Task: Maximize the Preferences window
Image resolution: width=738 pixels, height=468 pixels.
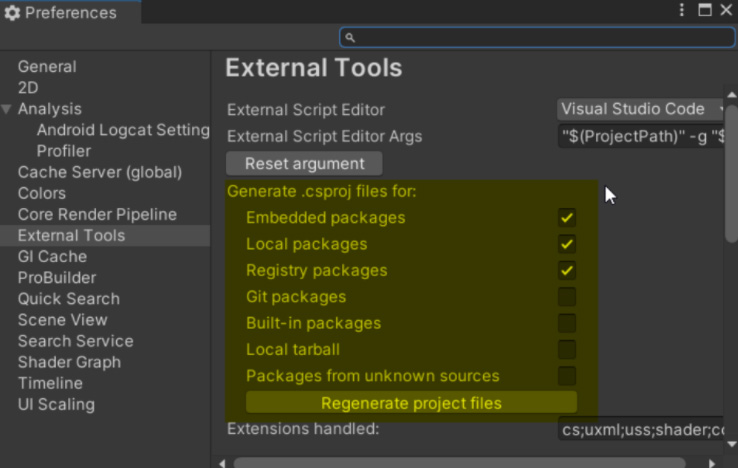Action: (704, 12)
